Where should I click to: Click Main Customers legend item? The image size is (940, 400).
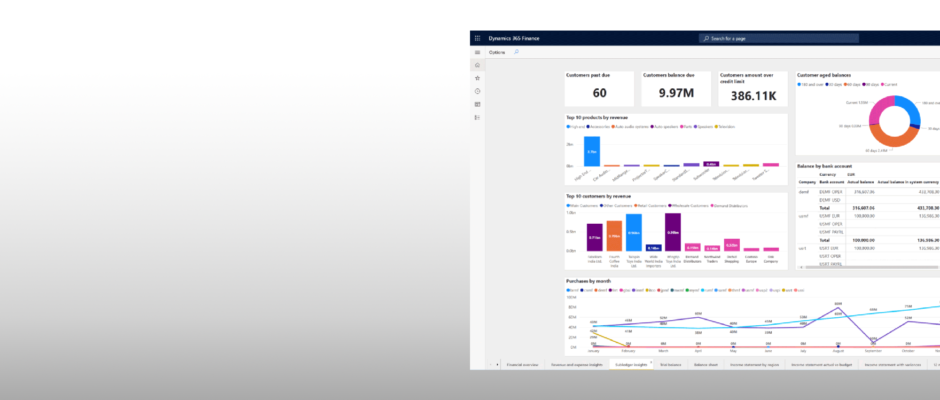pos(582,206)
